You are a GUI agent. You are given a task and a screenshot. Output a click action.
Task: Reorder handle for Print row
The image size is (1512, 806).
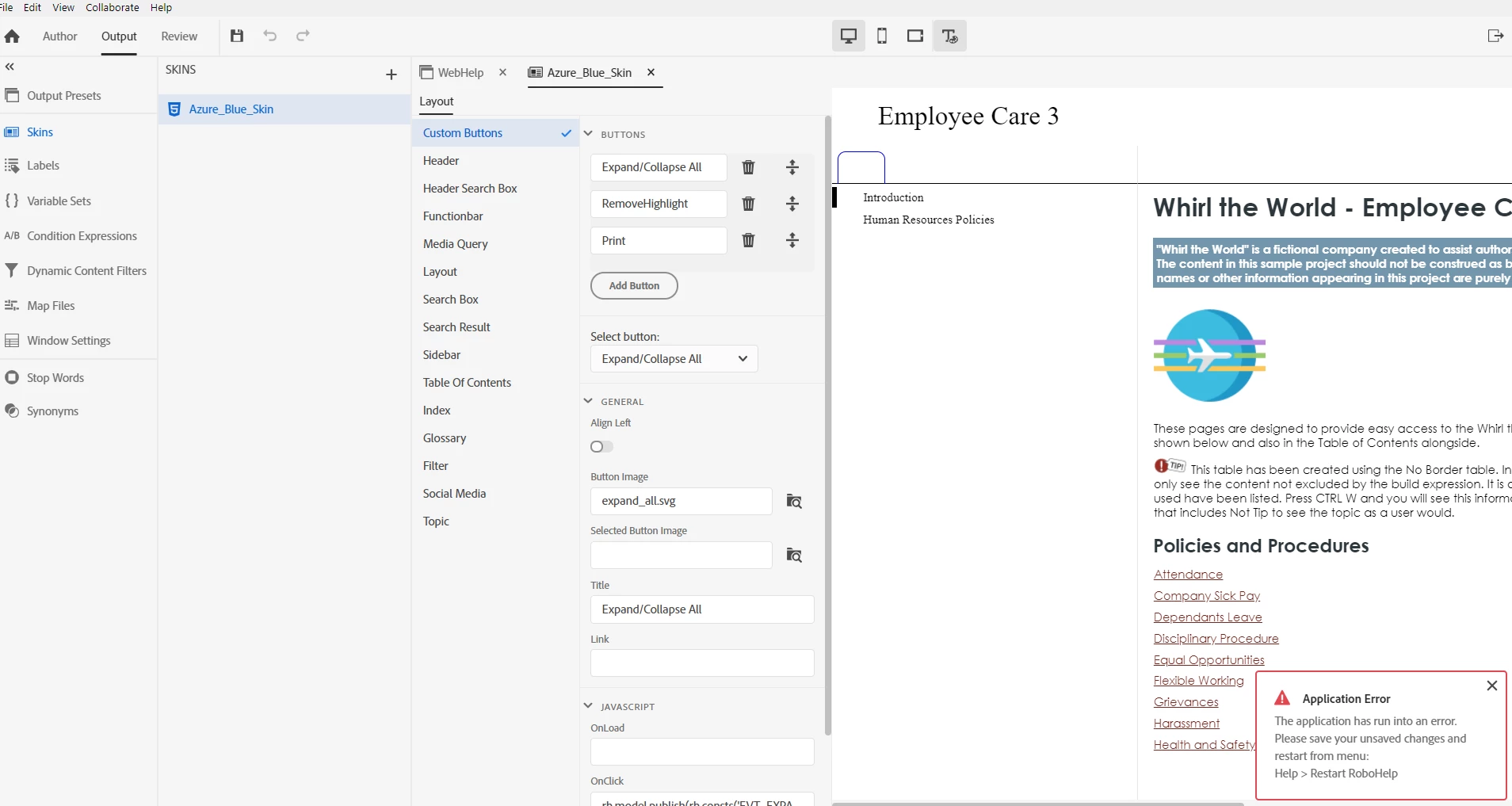(x=792, y=240)
